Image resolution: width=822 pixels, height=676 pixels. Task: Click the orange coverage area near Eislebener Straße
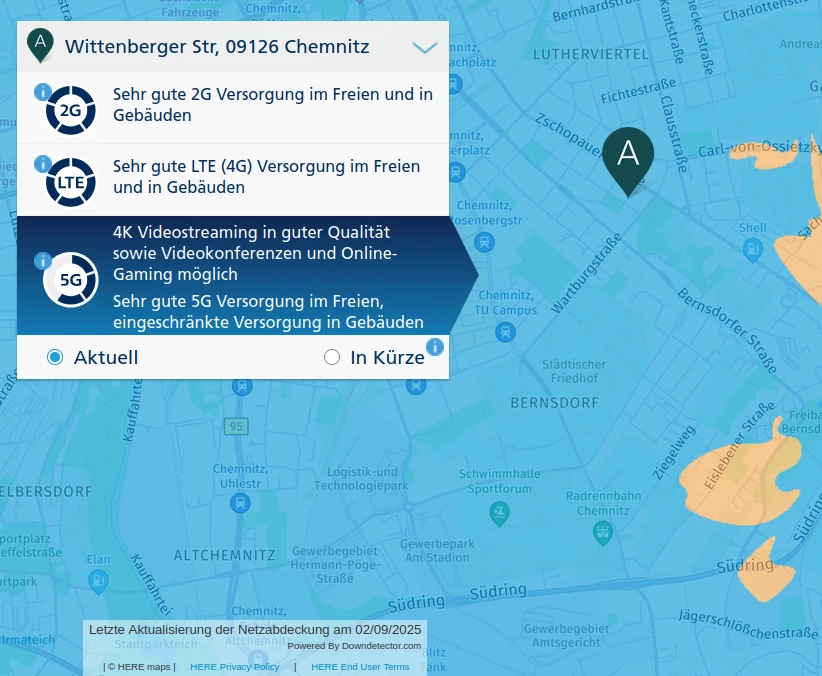pyautogui.click(x=739, y=475)
